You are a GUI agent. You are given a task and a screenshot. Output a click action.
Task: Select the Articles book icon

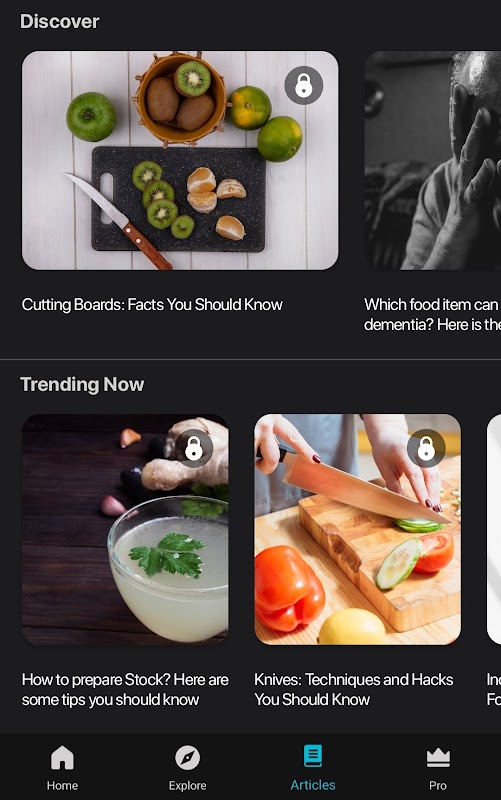(x=313, y=756)
